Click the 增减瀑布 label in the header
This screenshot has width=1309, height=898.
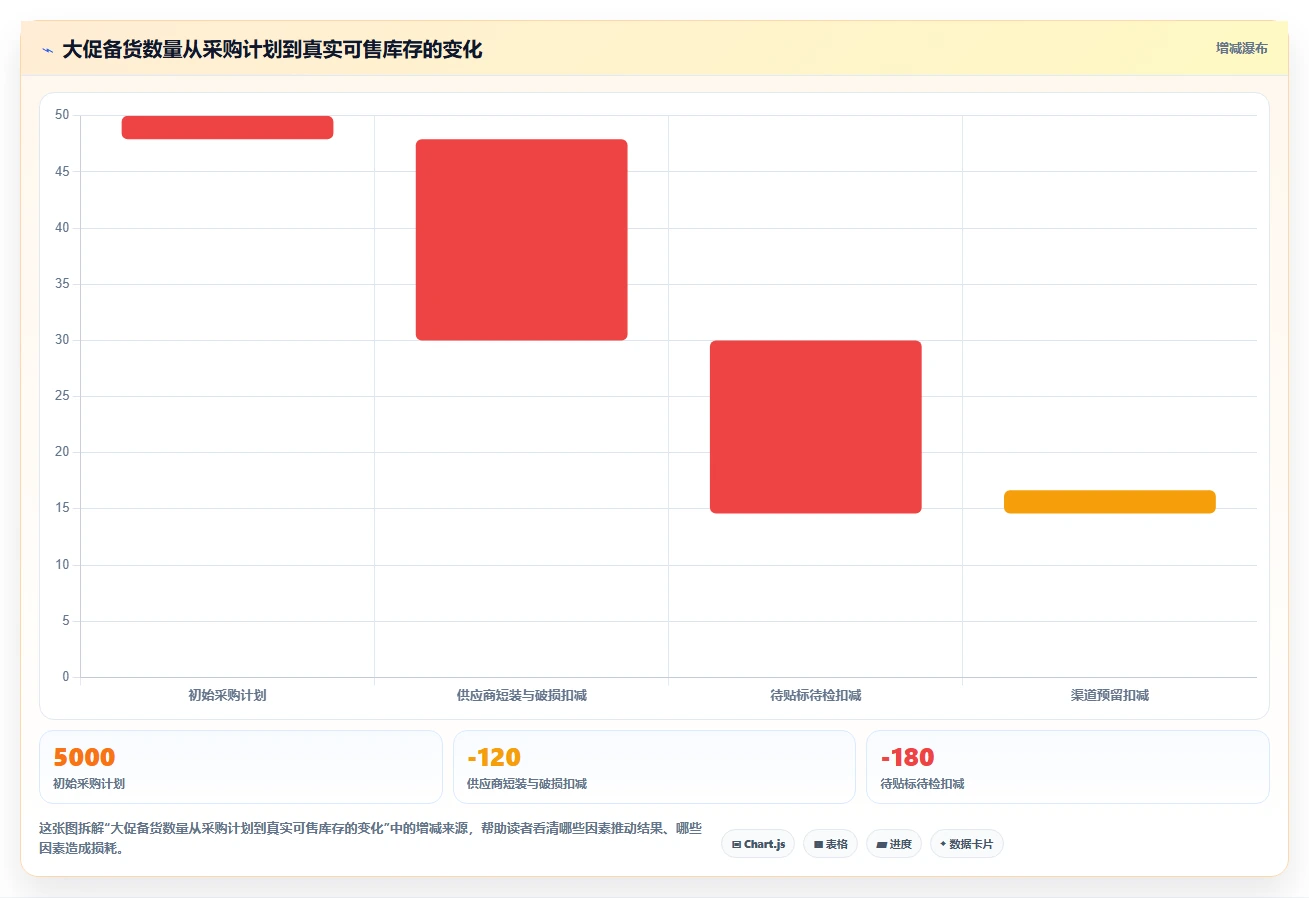click(1242, 48)
